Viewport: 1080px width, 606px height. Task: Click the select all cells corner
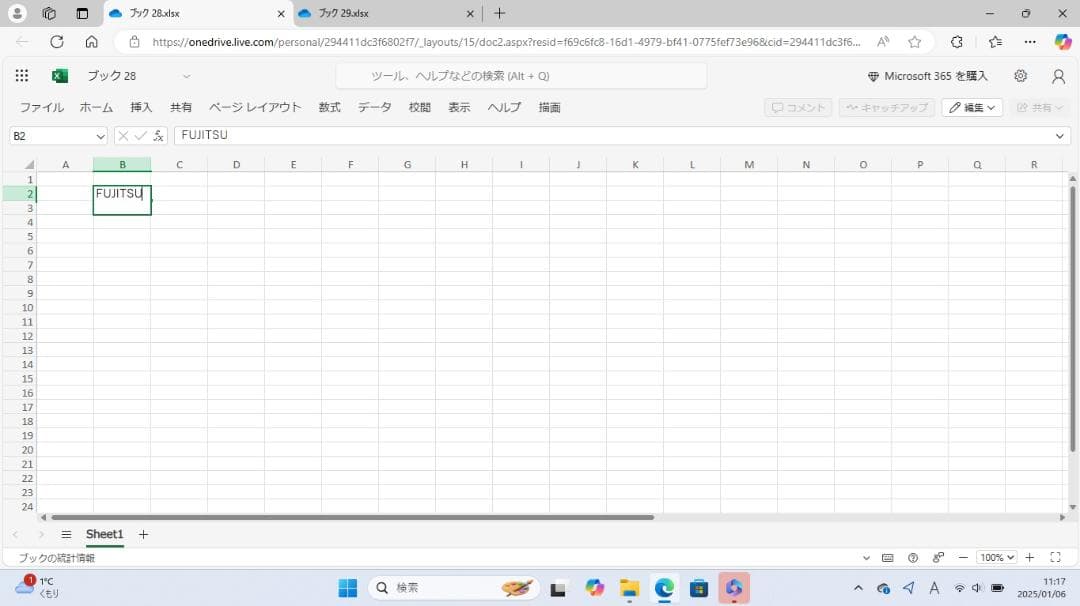click(29, 164)
